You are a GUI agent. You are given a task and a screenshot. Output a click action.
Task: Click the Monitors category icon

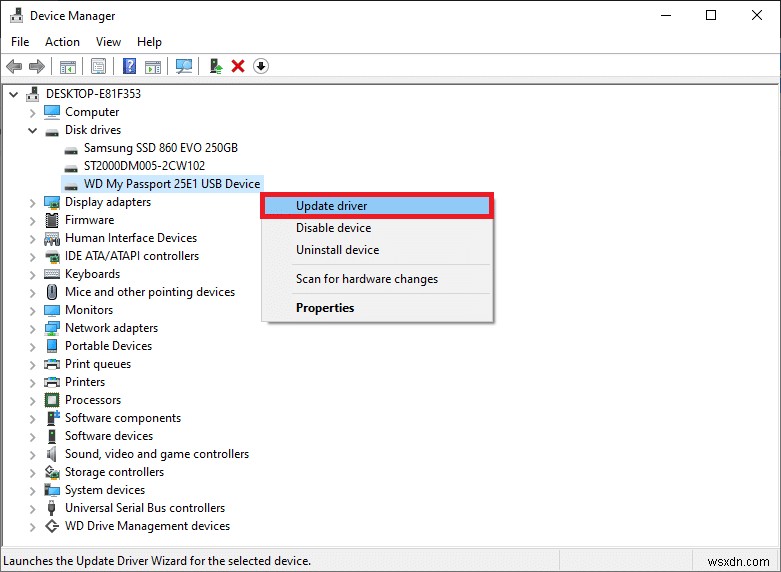[52, 310]
